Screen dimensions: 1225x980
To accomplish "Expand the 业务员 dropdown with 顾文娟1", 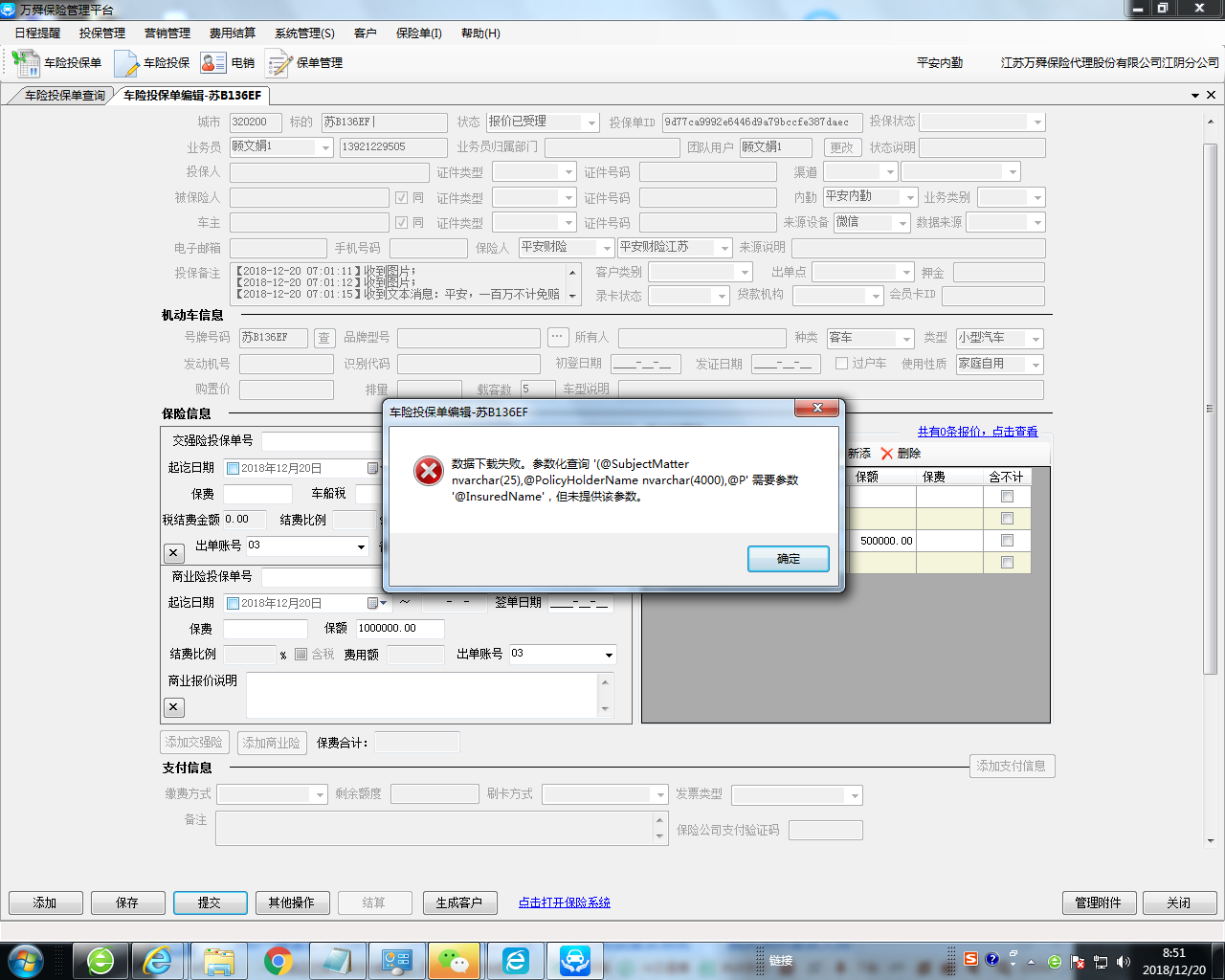I will pos(325,147).
